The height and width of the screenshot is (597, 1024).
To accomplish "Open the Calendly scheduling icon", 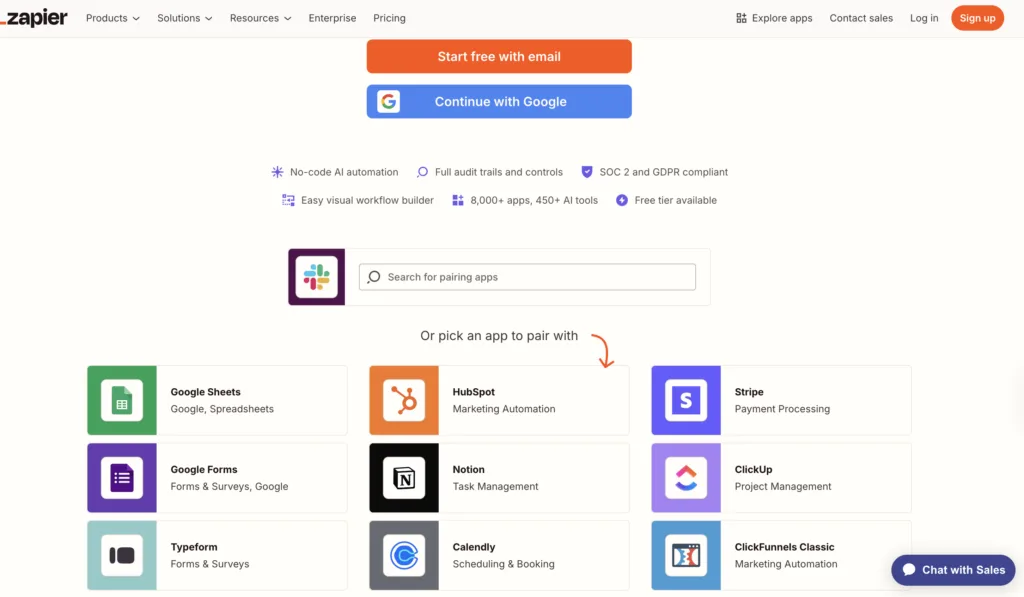I will click(x=404, y=555).
